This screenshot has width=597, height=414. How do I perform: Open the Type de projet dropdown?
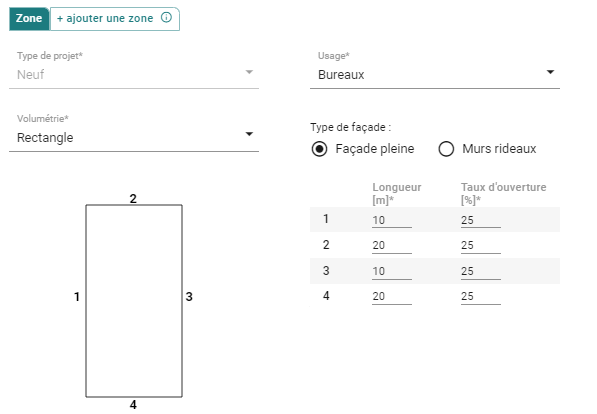pos(134,74)
